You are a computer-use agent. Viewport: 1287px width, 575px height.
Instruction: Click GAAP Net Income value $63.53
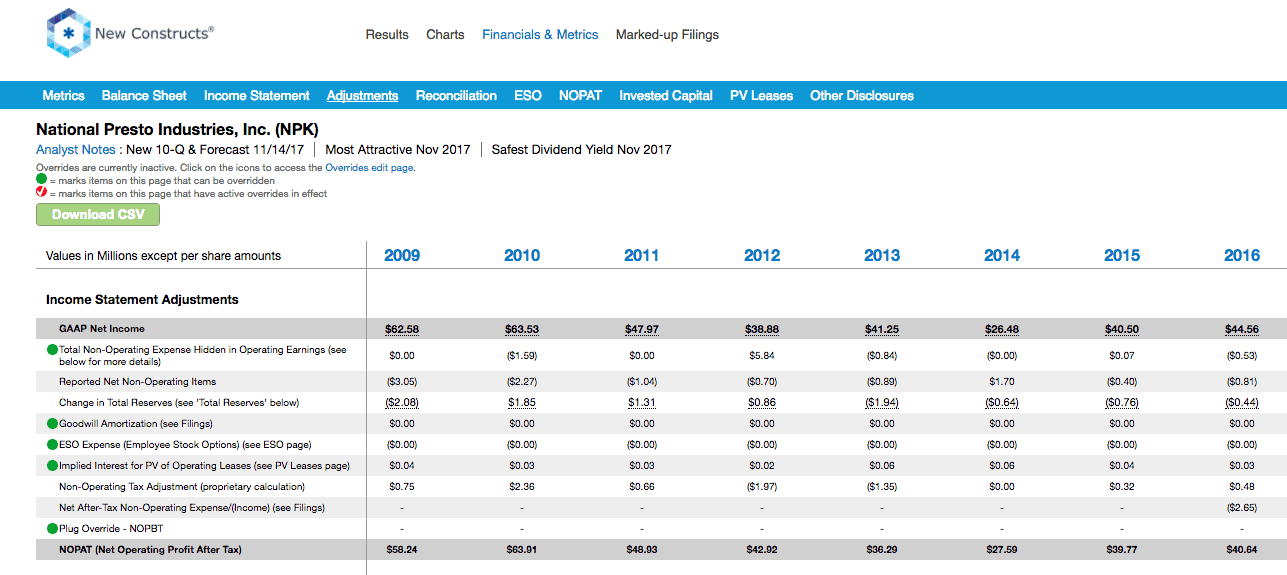[x=522, y=329]
